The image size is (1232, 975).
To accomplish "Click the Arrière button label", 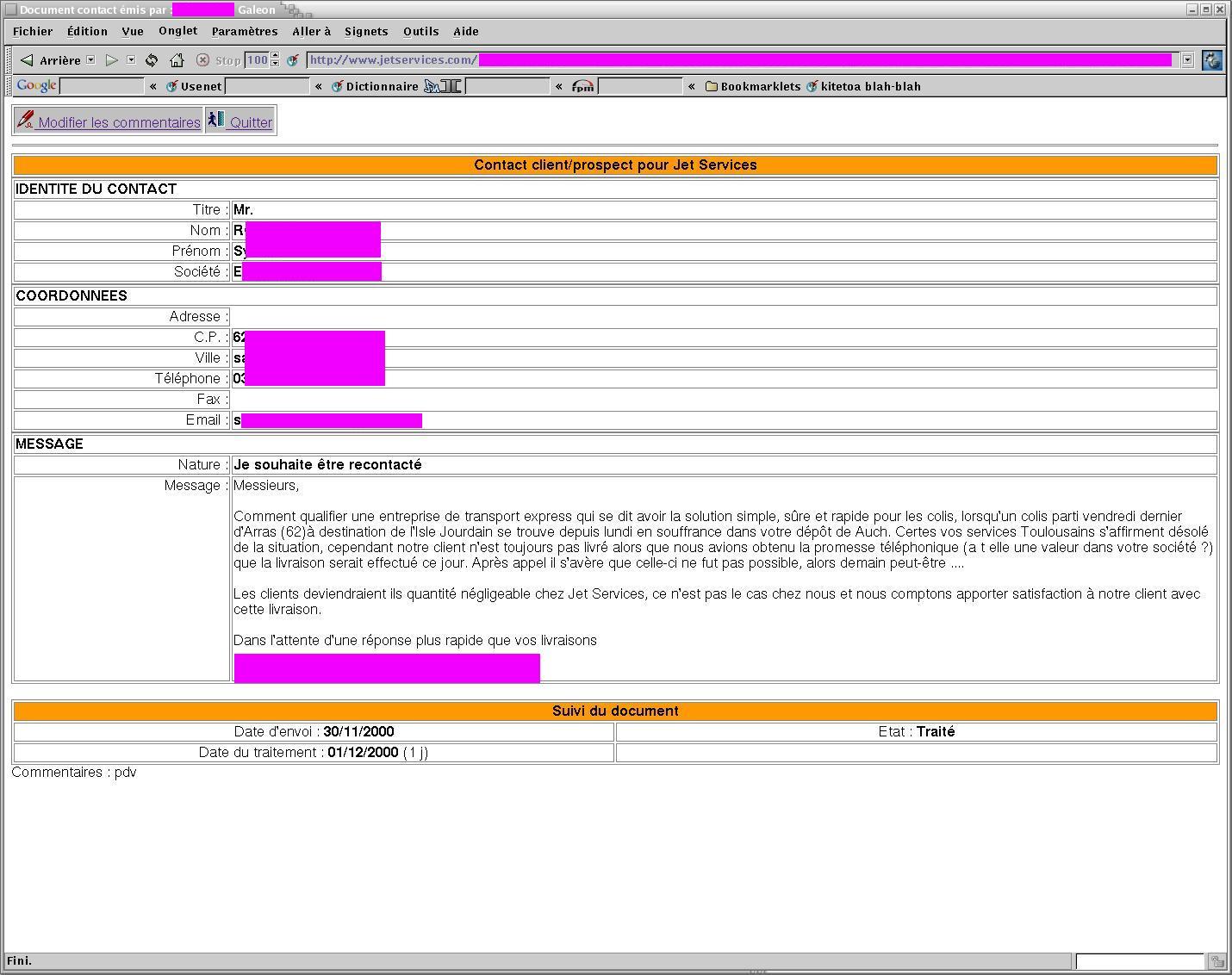I will [60, 61].
